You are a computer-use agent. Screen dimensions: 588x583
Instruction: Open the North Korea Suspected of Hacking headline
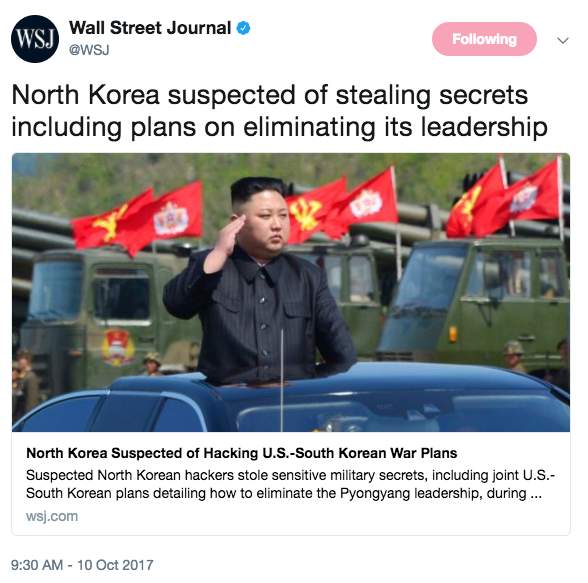click(242, 453)
